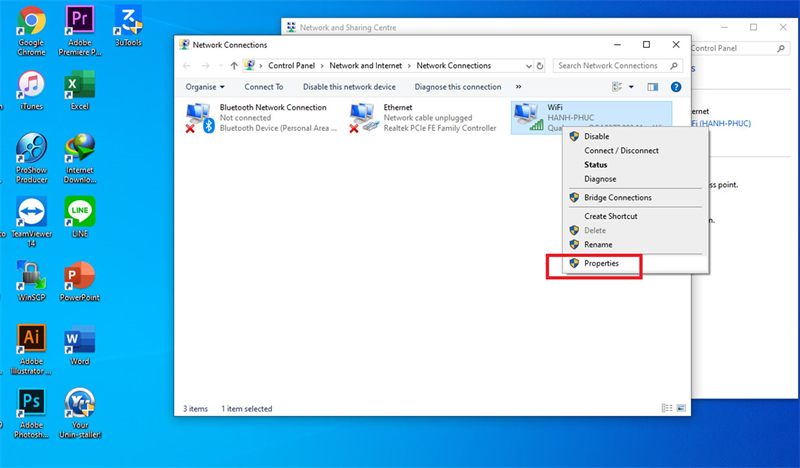Launch ProShow Producer desktop icon
This screenshot has height=468, width=800.
point(31,158)
